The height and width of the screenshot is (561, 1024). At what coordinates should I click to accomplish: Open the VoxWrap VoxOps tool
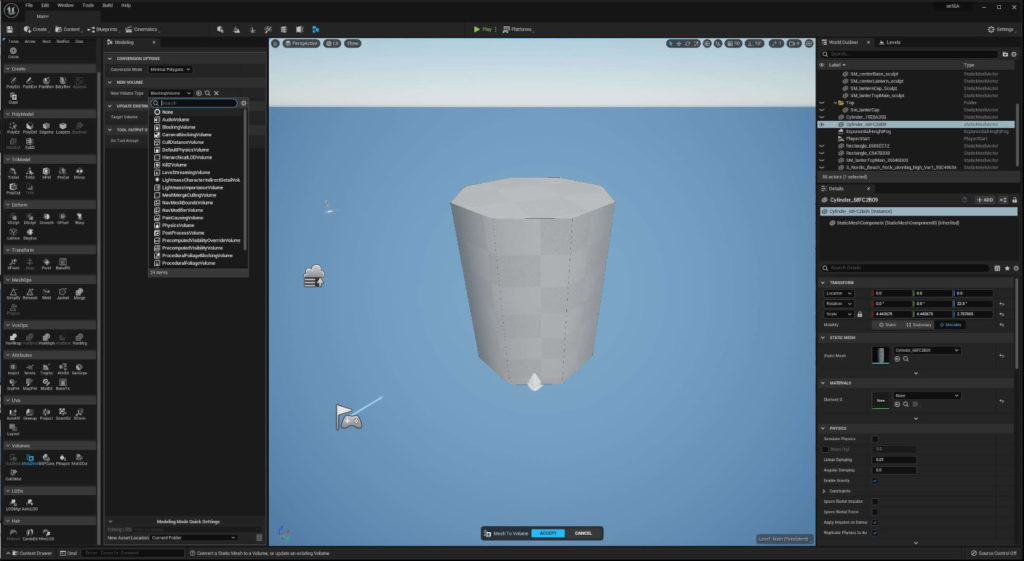[x=13, y=339]
